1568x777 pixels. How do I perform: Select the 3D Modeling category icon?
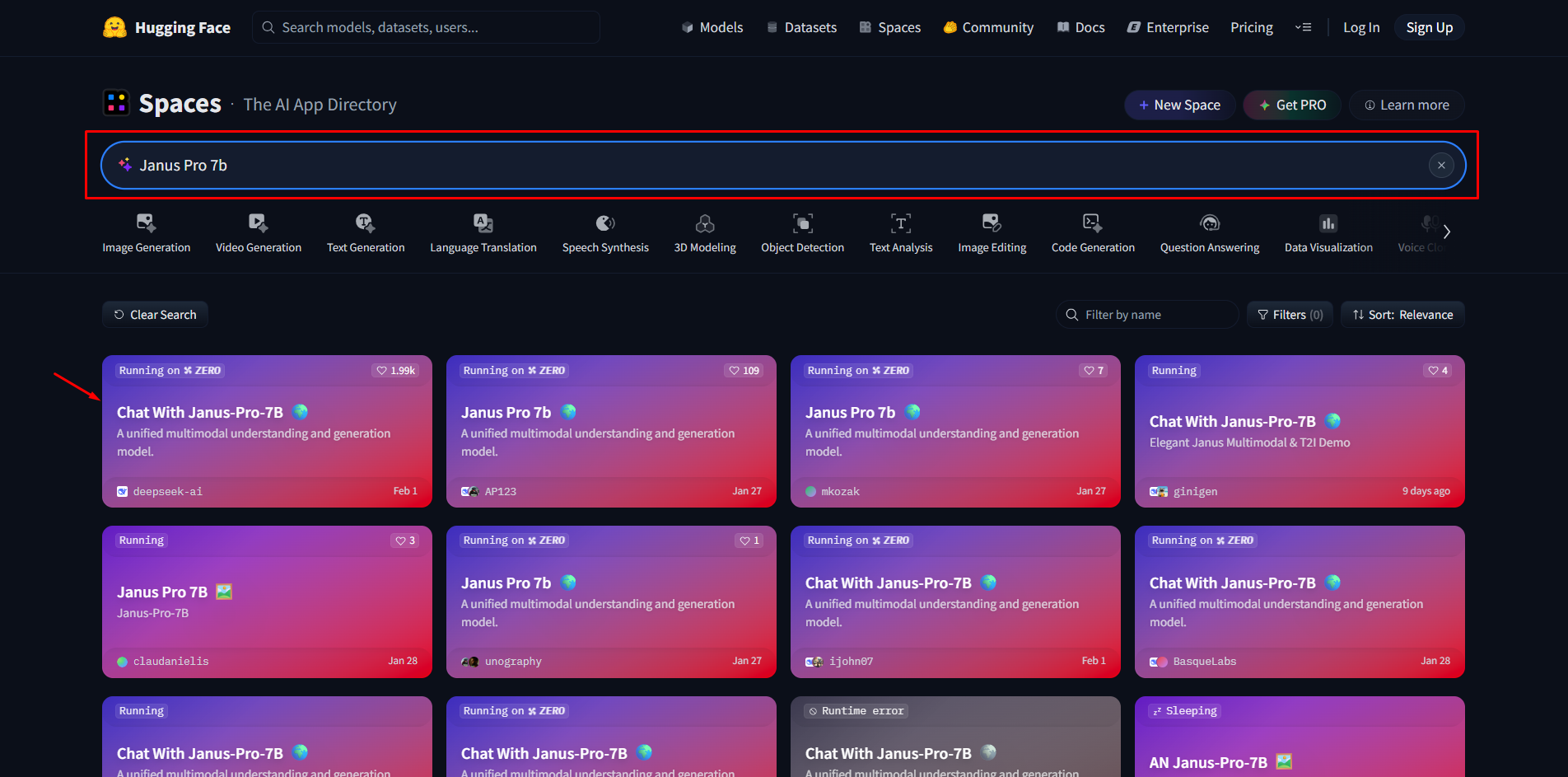coord(705,222)
